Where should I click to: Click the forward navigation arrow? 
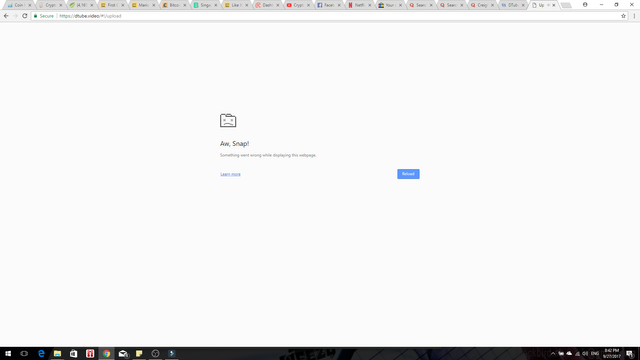15,16
